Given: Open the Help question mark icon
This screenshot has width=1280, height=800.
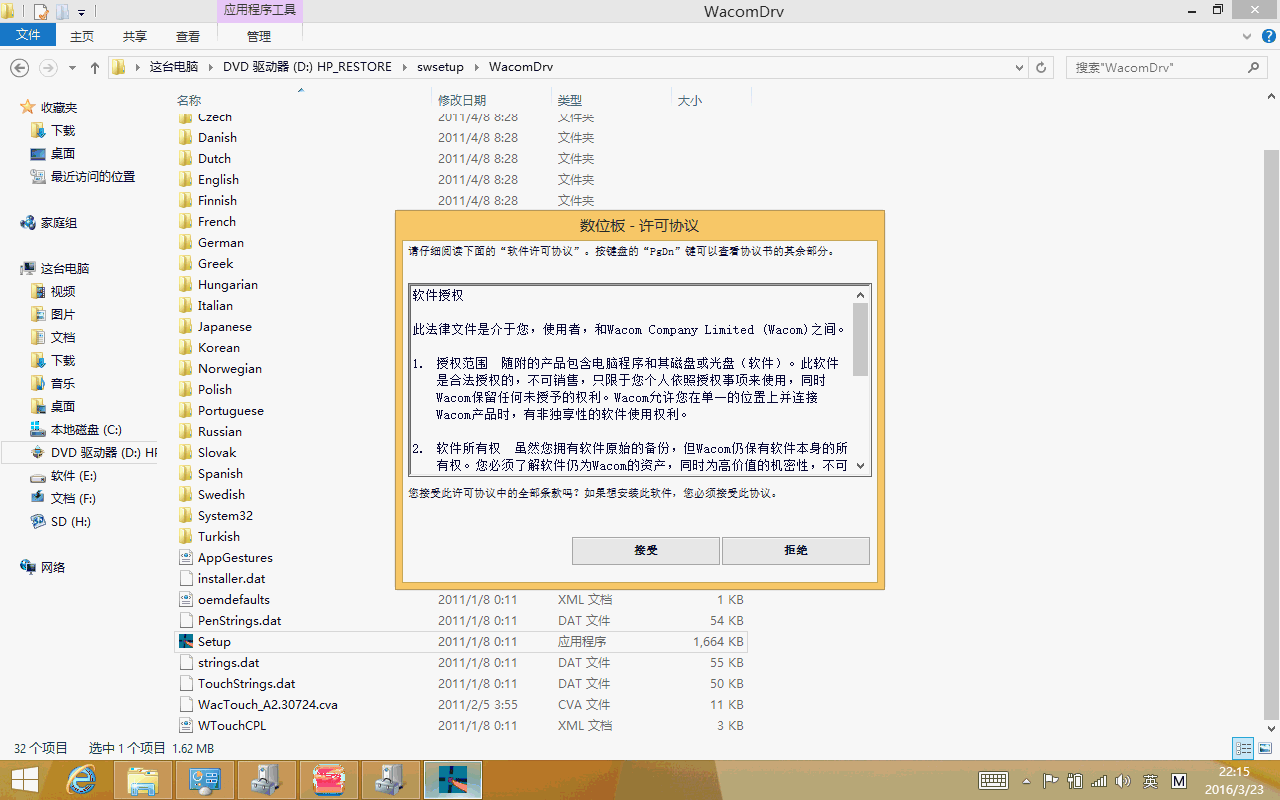Looking at the screenshot, I should pos(1268,36).
